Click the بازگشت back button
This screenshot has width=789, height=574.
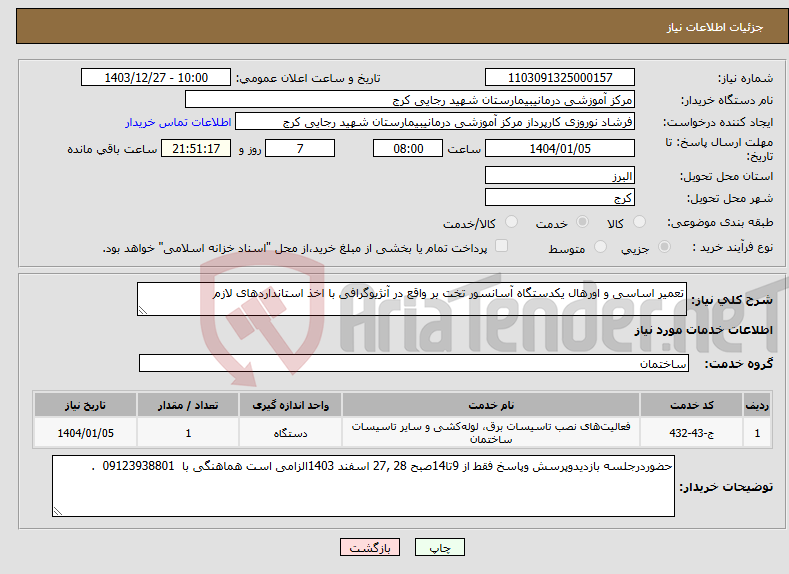[370, 547]
